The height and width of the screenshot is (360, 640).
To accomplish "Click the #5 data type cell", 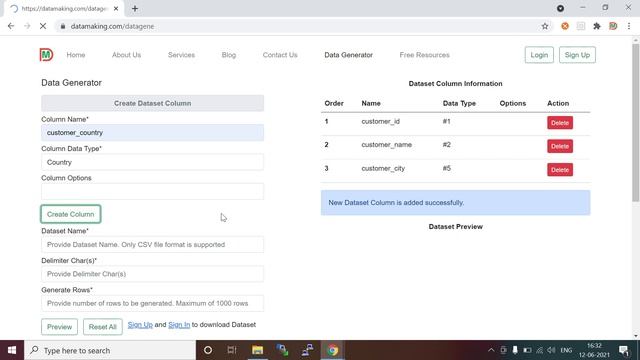I will (x=447, y=168).
